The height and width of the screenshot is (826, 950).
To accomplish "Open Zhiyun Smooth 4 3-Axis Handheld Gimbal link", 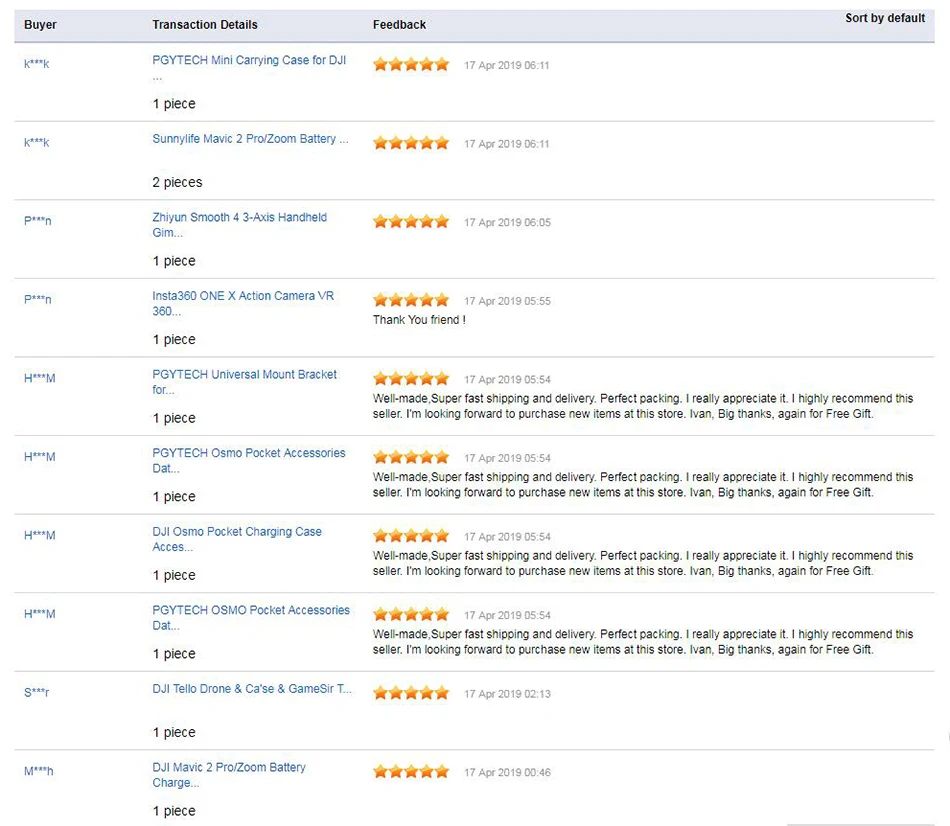I will coord(239,225).
